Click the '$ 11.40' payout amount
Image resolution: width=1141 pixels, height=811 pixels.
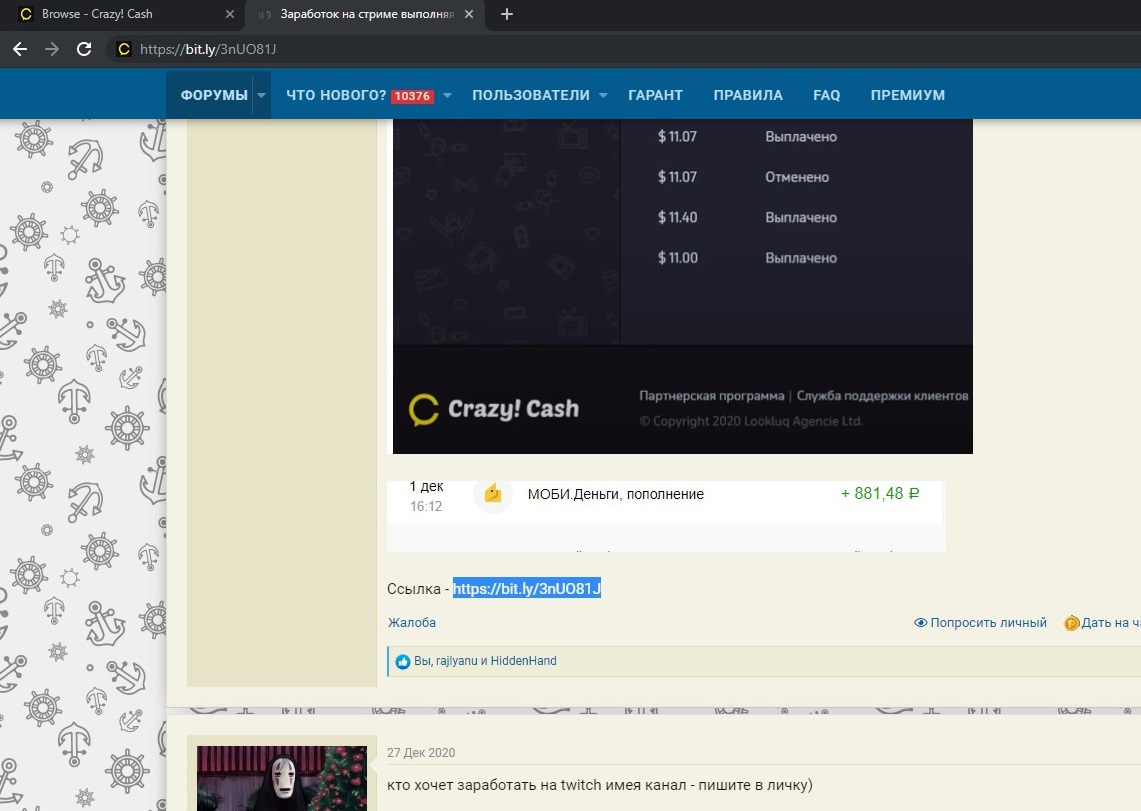pyautogui.click(x=677, y=217)
